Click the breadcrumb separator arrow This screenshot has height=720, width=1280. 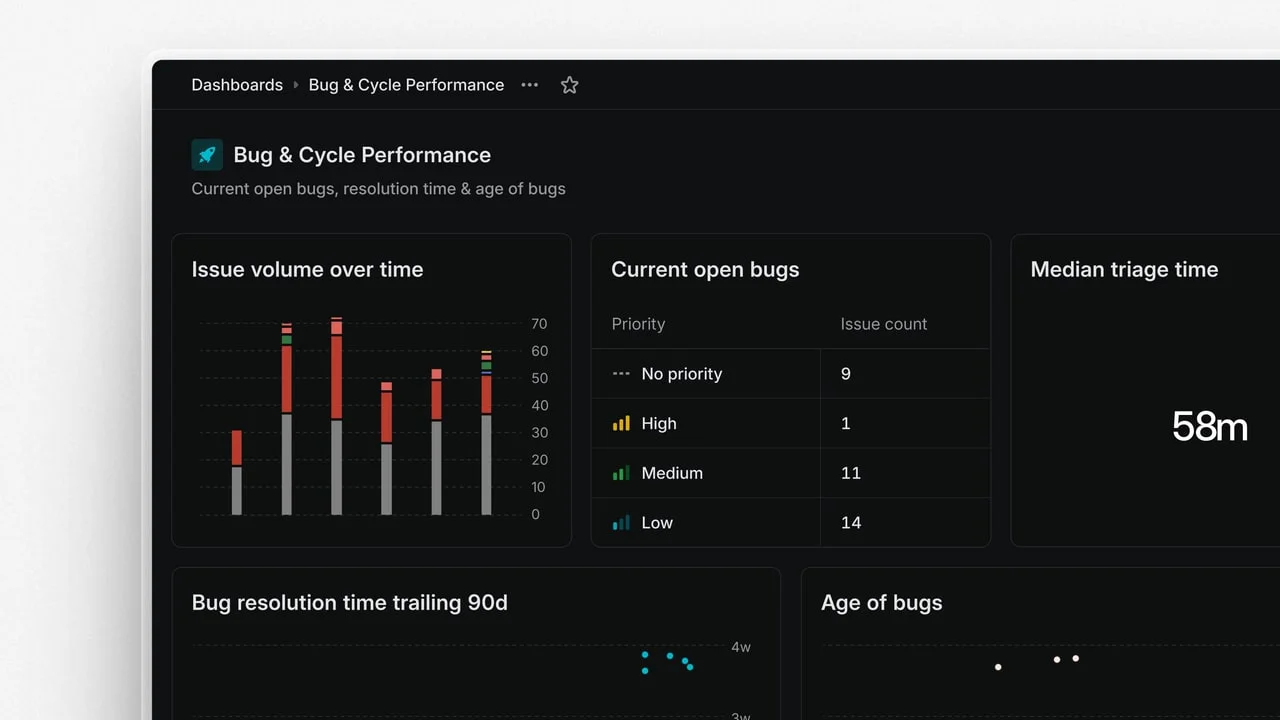[296, 85]
